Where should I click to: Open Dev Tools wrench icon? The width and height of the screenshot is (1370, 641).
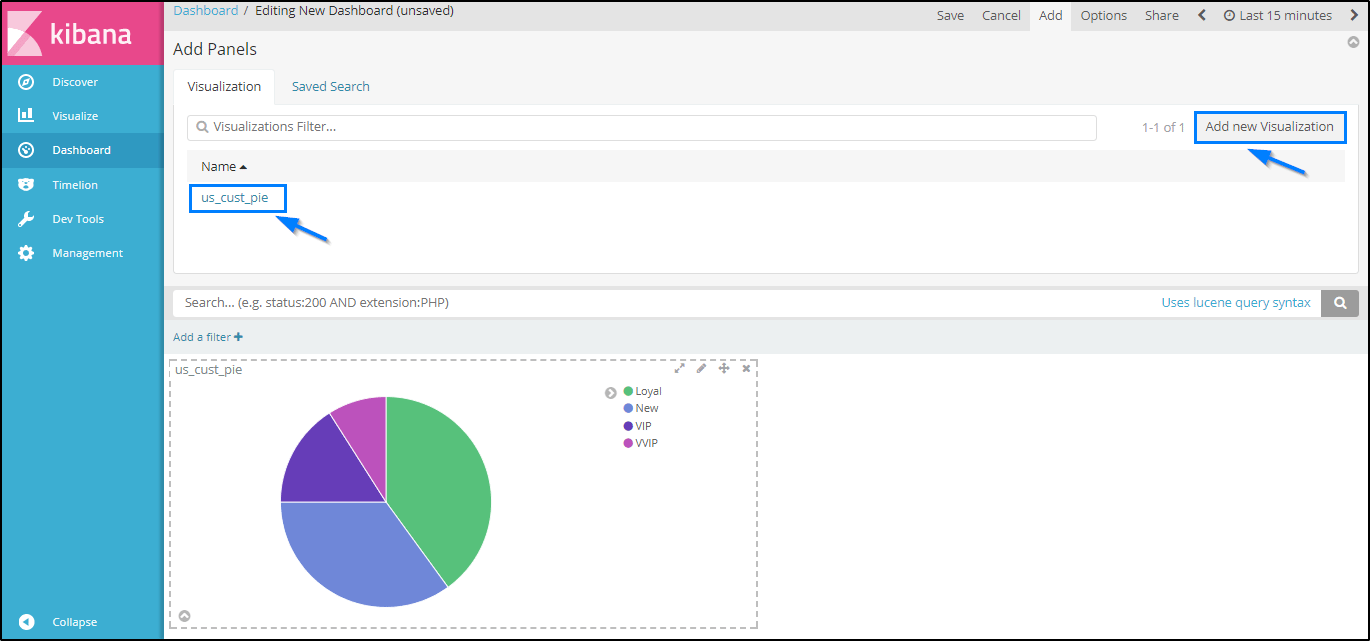pyautogui.click(x=27, y=219)
